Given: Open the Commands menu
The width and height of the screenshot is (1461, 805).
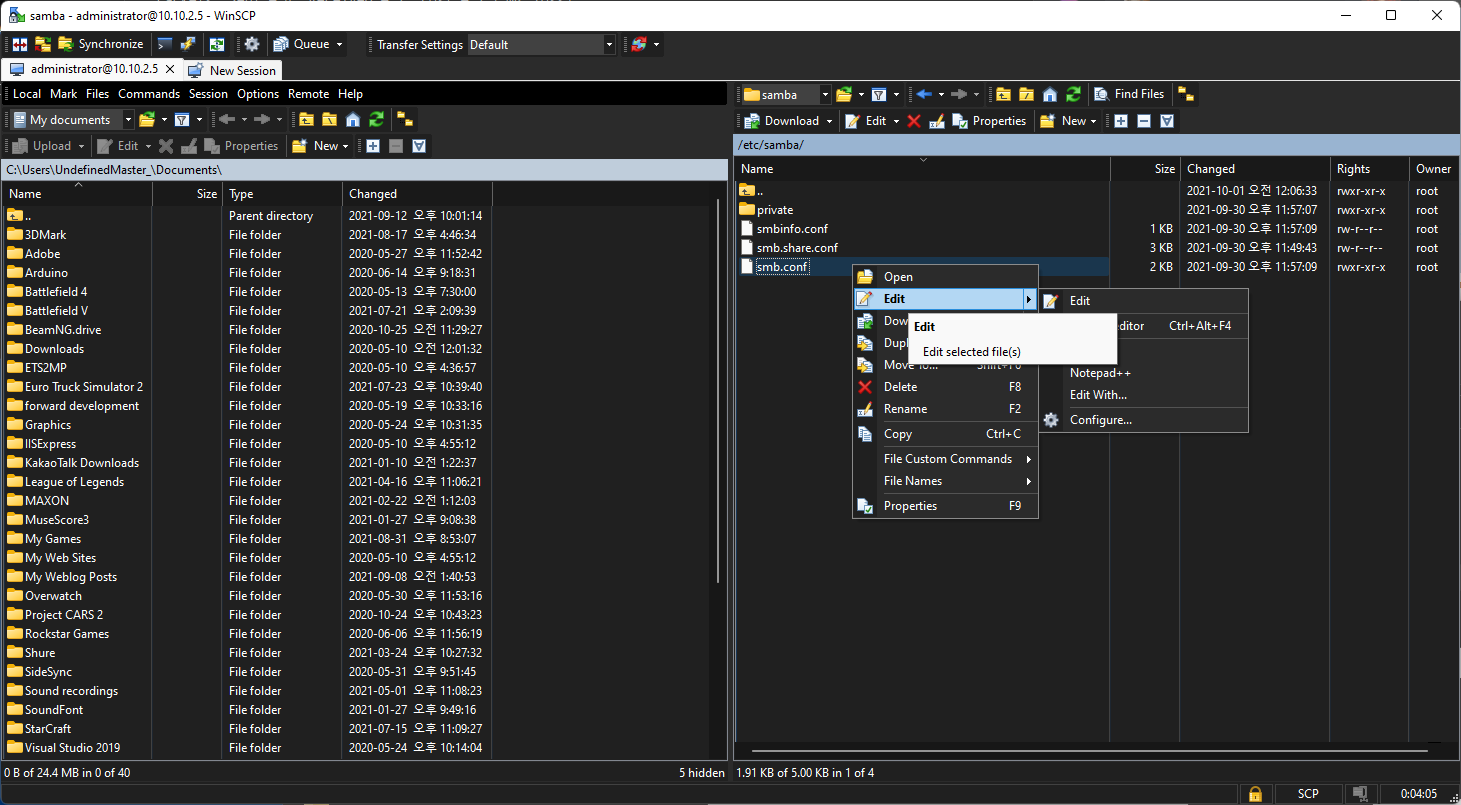Looking at the screenshot, I should click(149, 93).
